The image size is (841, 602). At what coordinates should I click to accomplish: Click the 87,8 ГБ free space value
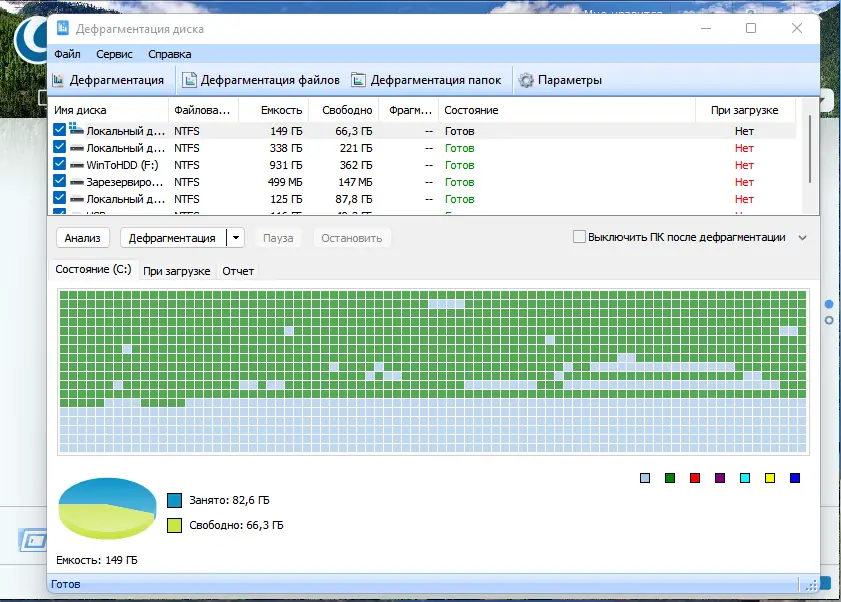click(353, 199)
